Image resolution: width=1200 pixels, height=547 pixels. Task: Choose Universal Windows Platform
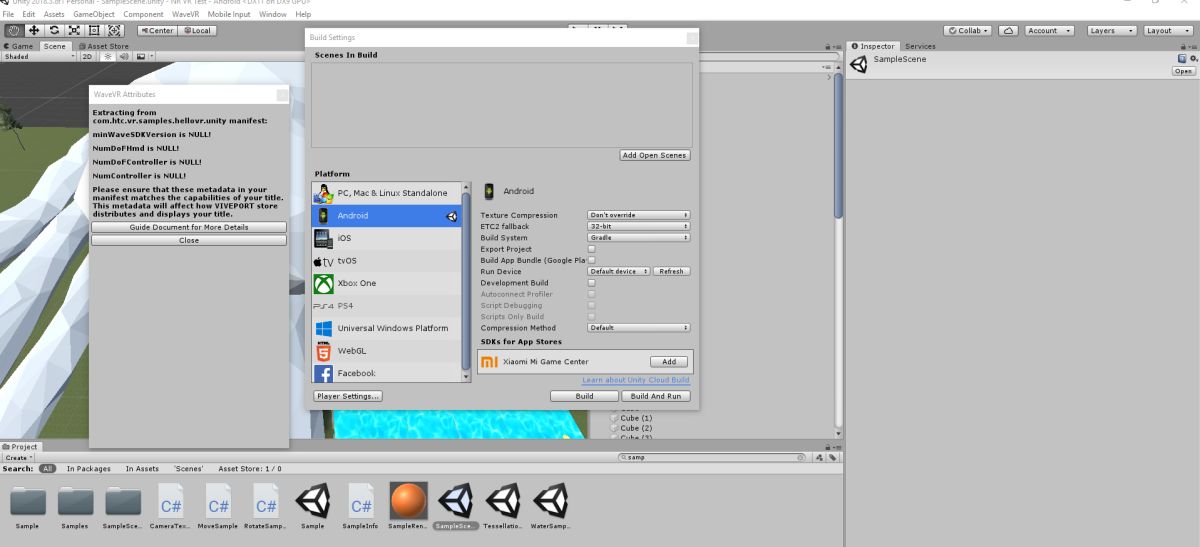386,328
